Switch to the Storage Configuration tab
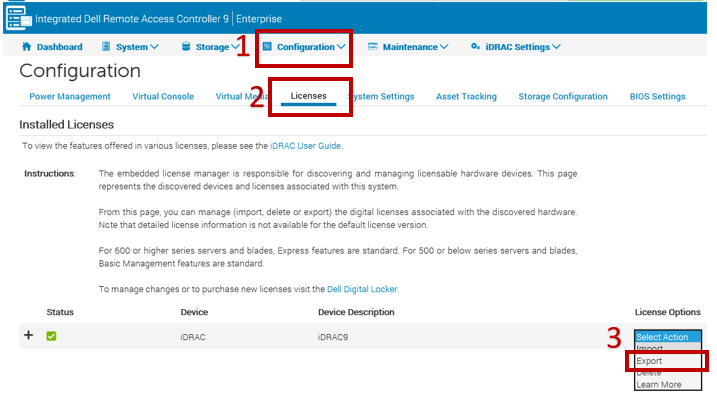Screen dimensions: 717x397 [563, 97]
